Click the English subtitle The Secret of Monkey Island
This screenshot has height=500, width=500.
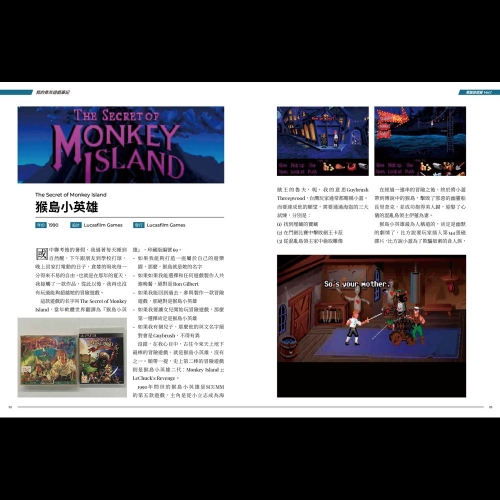(71, 195)
